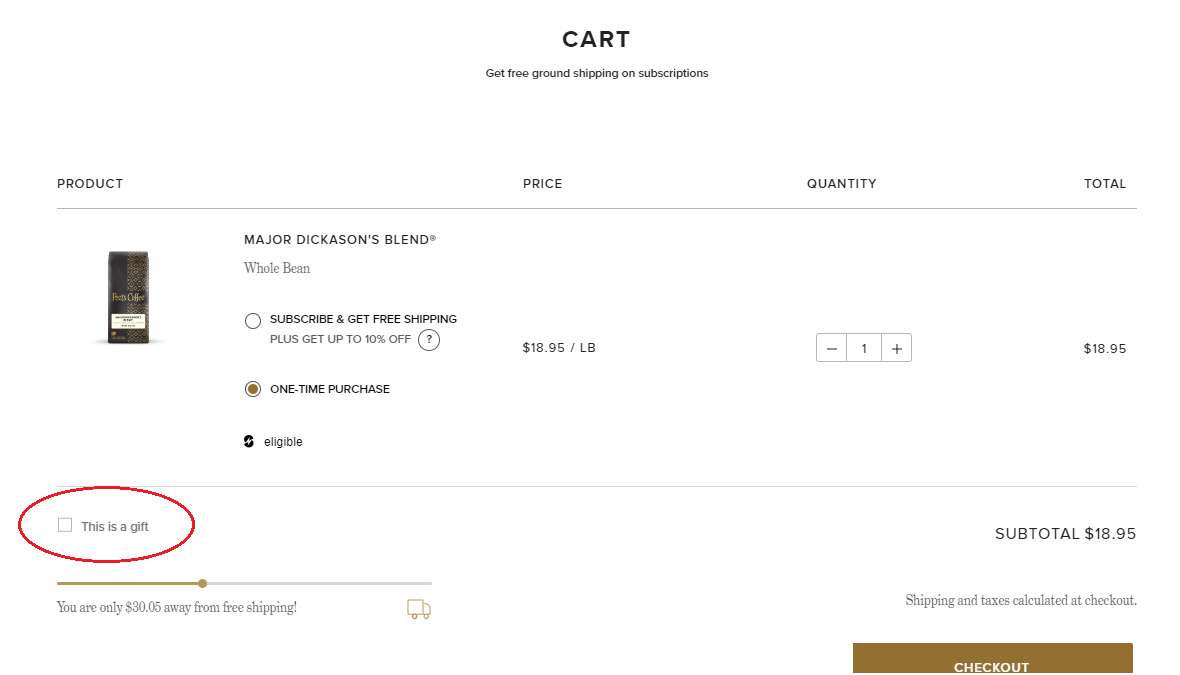Click the free shipping truck icon

click(419, 609)
